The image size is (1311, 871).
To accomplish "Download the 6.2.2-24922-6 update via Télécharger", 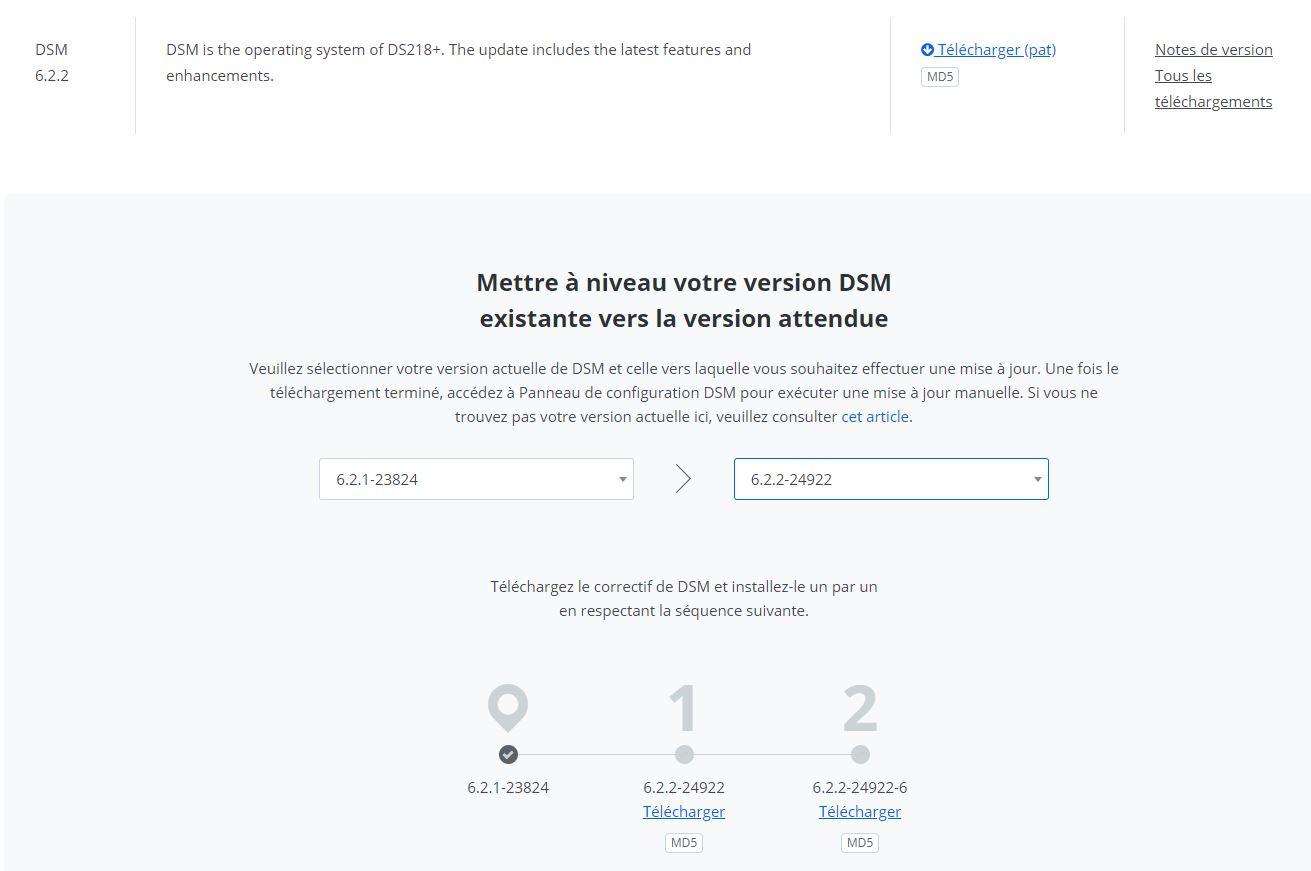I will (860, 812).
